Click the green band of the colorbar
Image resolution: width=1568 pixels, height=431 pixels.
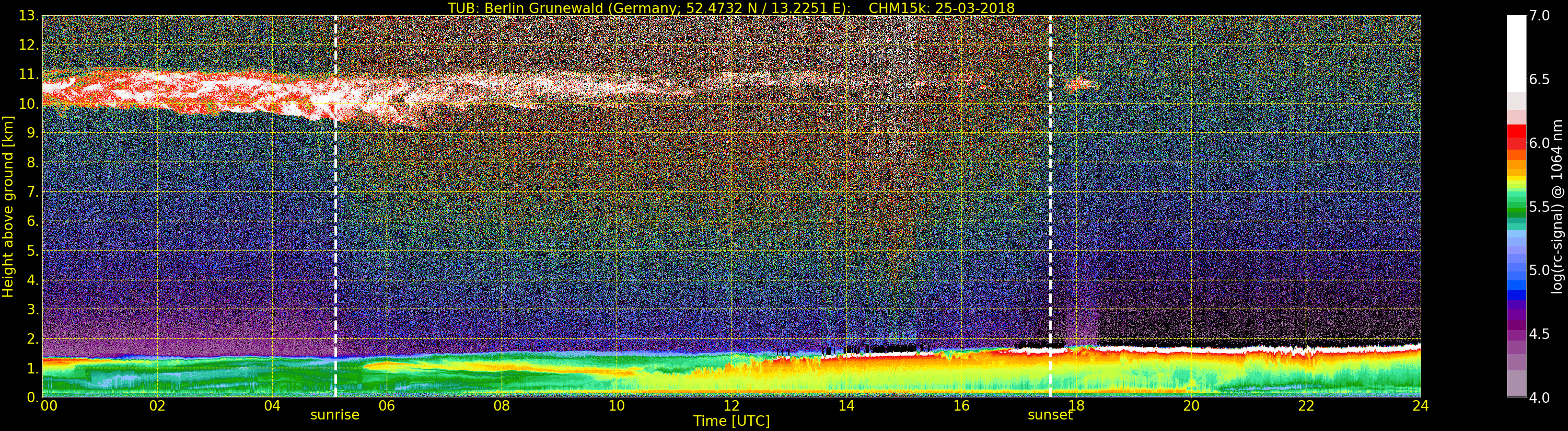pyautogui.click(x=1516, y=210)
